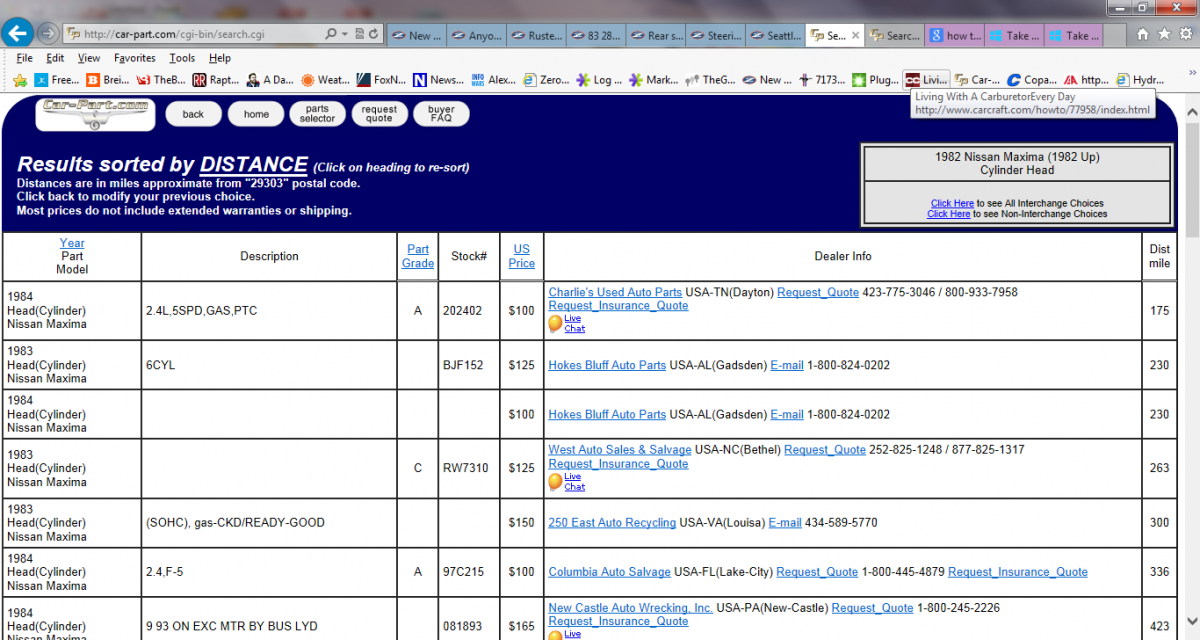Screen dimensions: 1200x640
Task: Open the 'TheB...' favorites bar bookmark
Action: tap(161, 80)
